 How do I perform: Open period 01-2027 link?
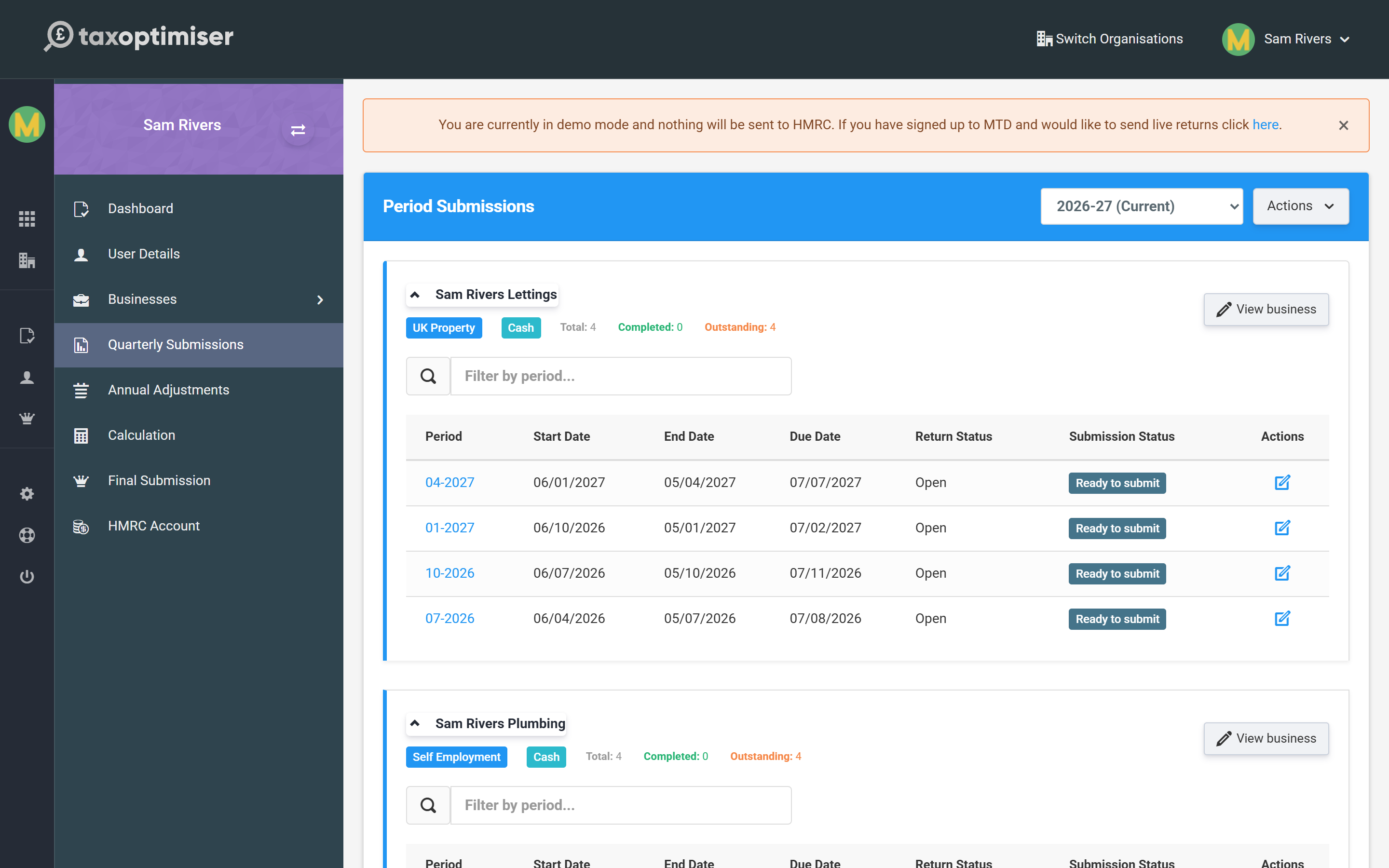(449, 528)
